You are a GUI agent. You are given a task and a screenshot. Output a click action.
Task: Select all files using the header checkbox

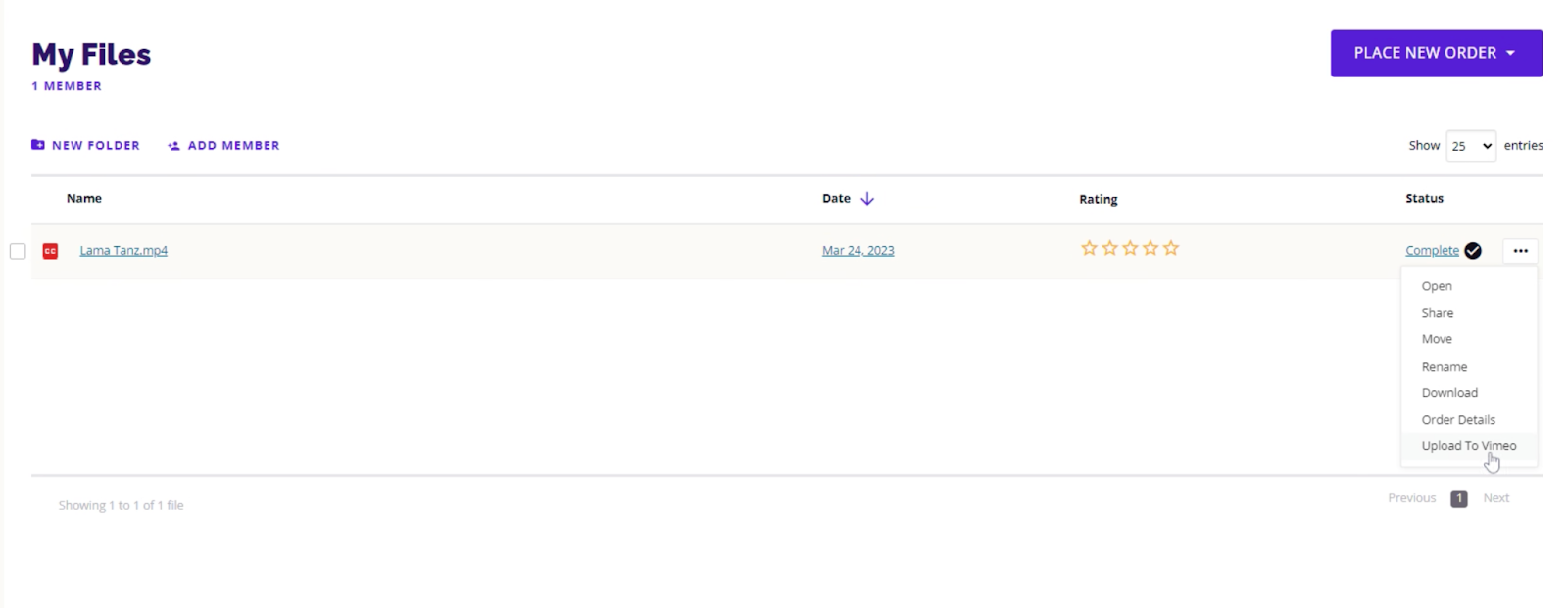pos(18,198)
